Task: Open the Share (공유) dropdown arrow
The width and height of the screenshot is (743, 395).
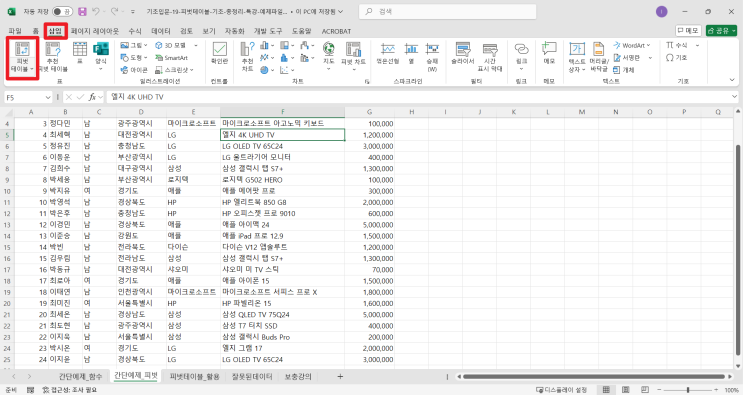Action: coord(734,31)
